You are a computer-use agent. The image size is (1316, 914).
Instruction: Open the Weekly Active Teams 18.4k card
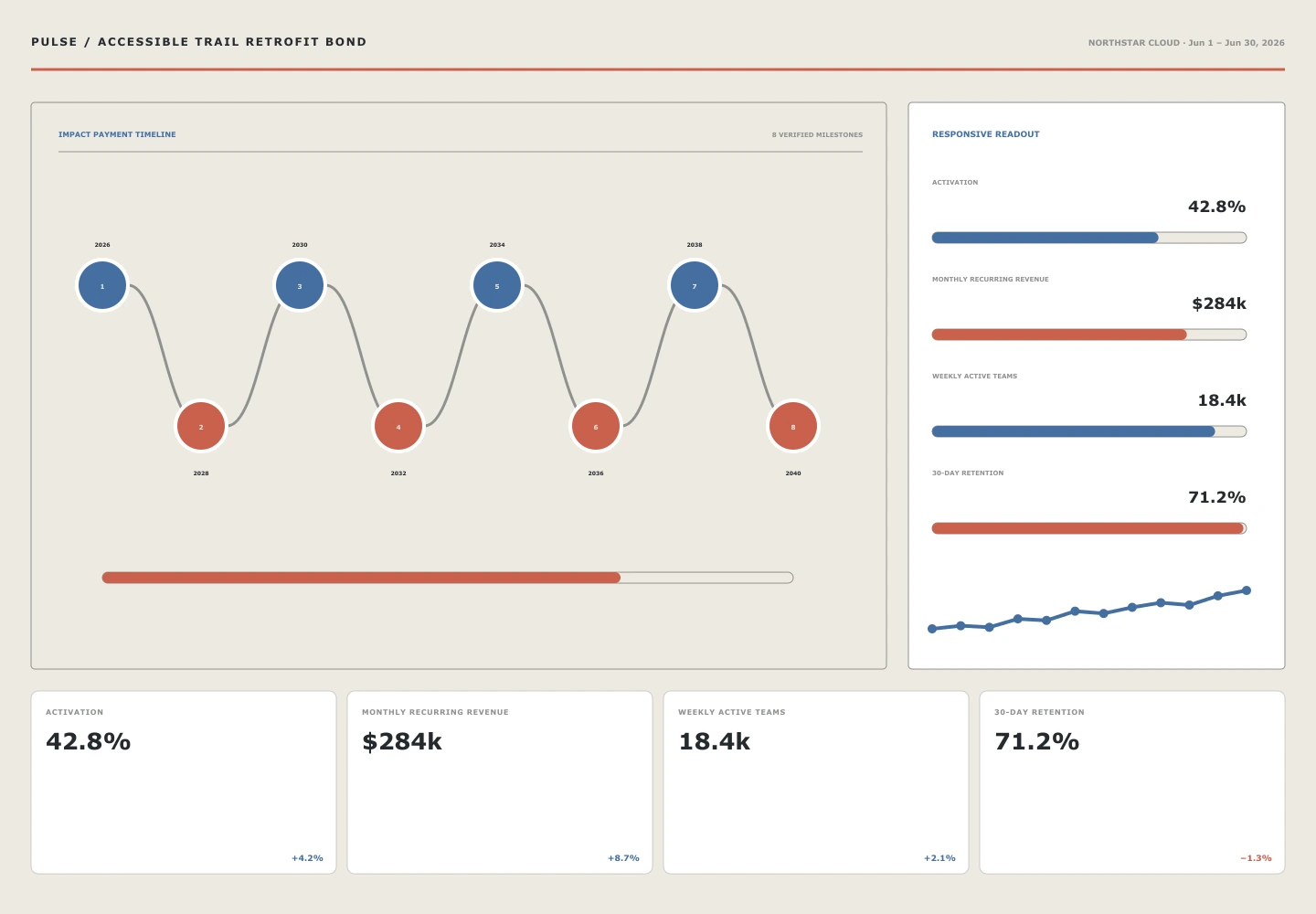pos(816,782)
